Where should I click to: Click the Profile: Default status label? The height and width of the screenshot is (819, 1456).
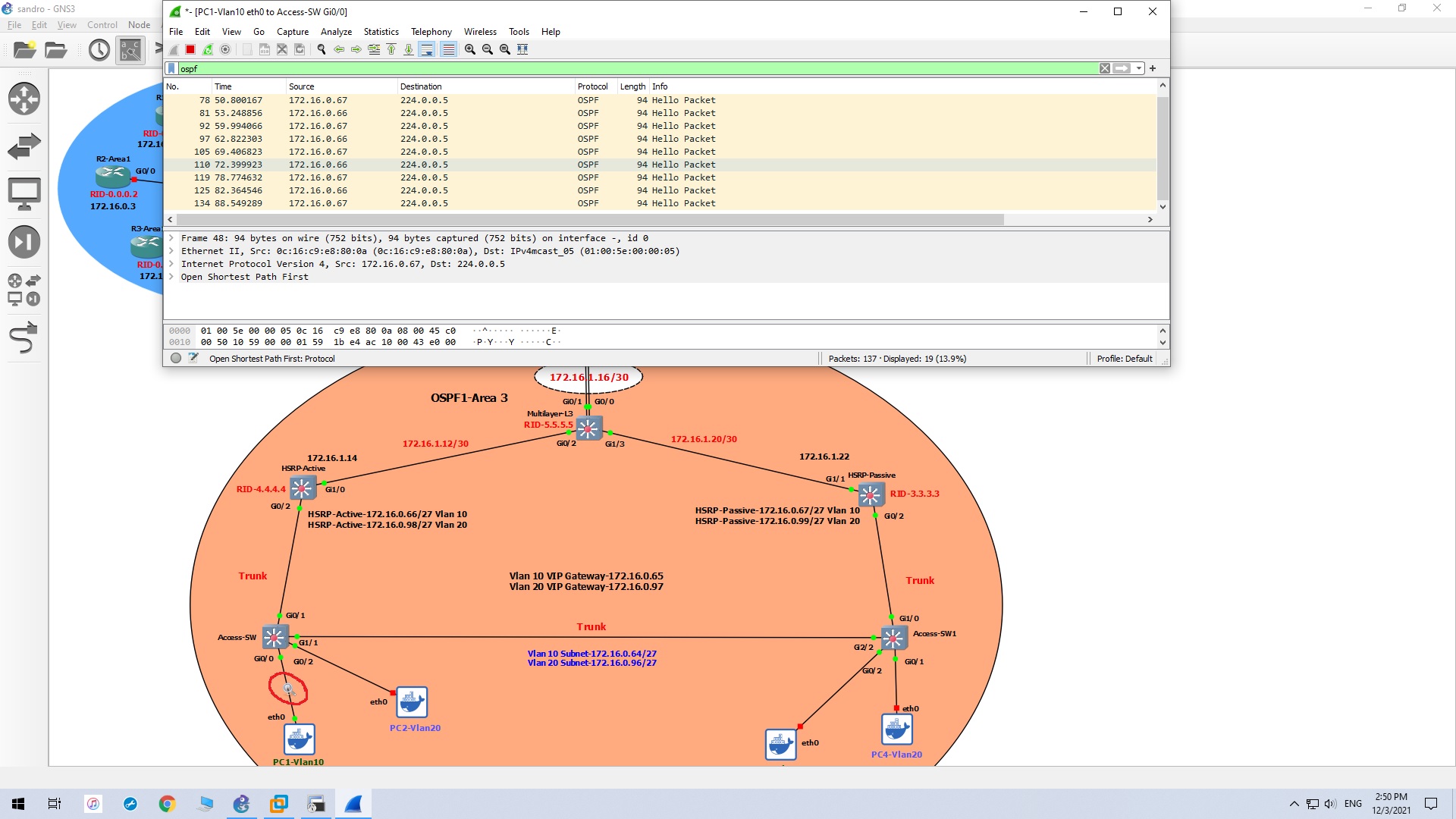point(1124,359)
